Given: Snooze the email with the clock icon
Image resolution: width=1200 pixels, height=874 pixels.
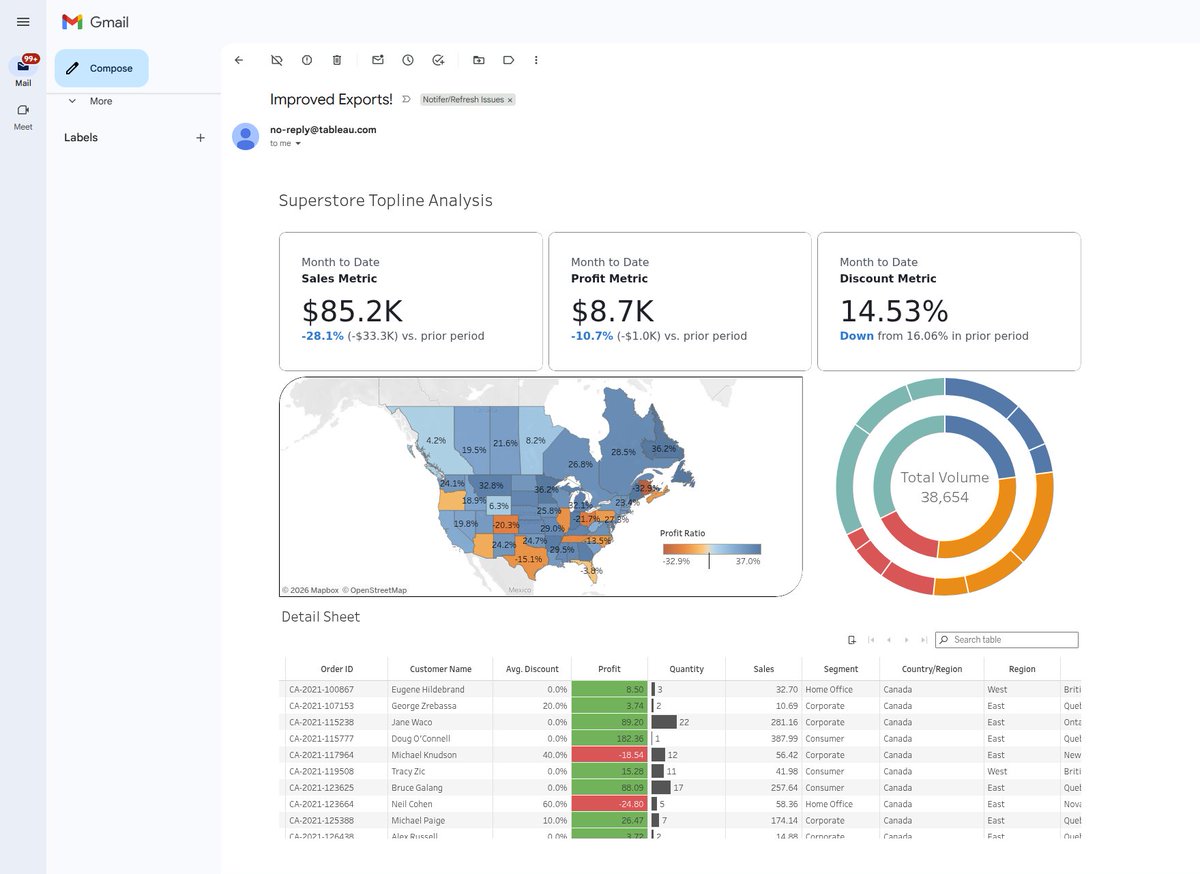Looking at the screenshot, I should pos(408,60).
